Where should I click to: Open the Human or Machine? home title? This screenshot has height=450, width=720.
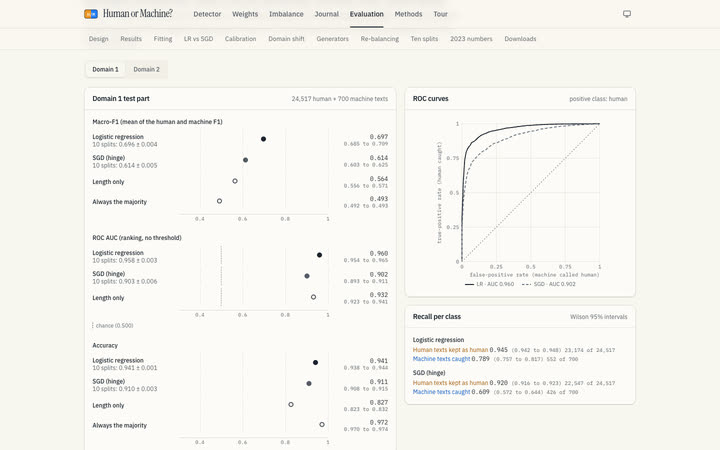[138, 14]
